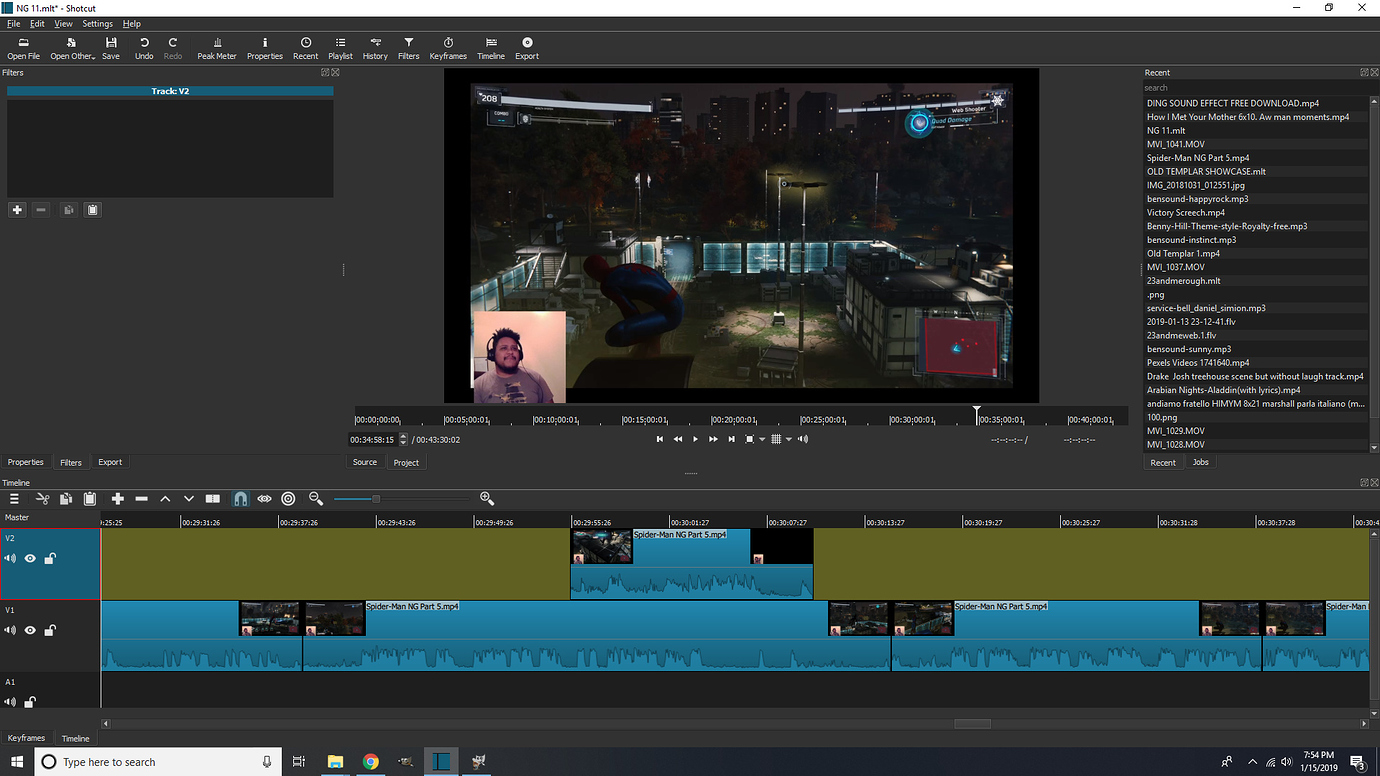This screenshot has width=1380, height=776.
Task: Open the Edit menu
Action: (37, 23)
